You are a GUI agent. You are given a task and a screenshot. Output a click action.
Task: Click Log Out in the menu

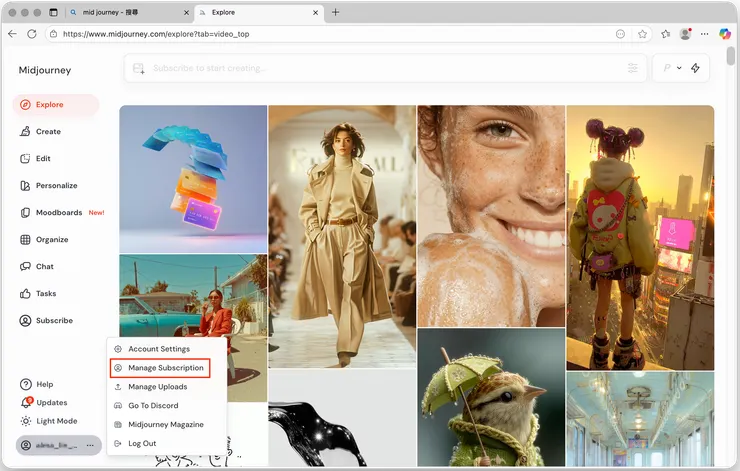[142, 443]
